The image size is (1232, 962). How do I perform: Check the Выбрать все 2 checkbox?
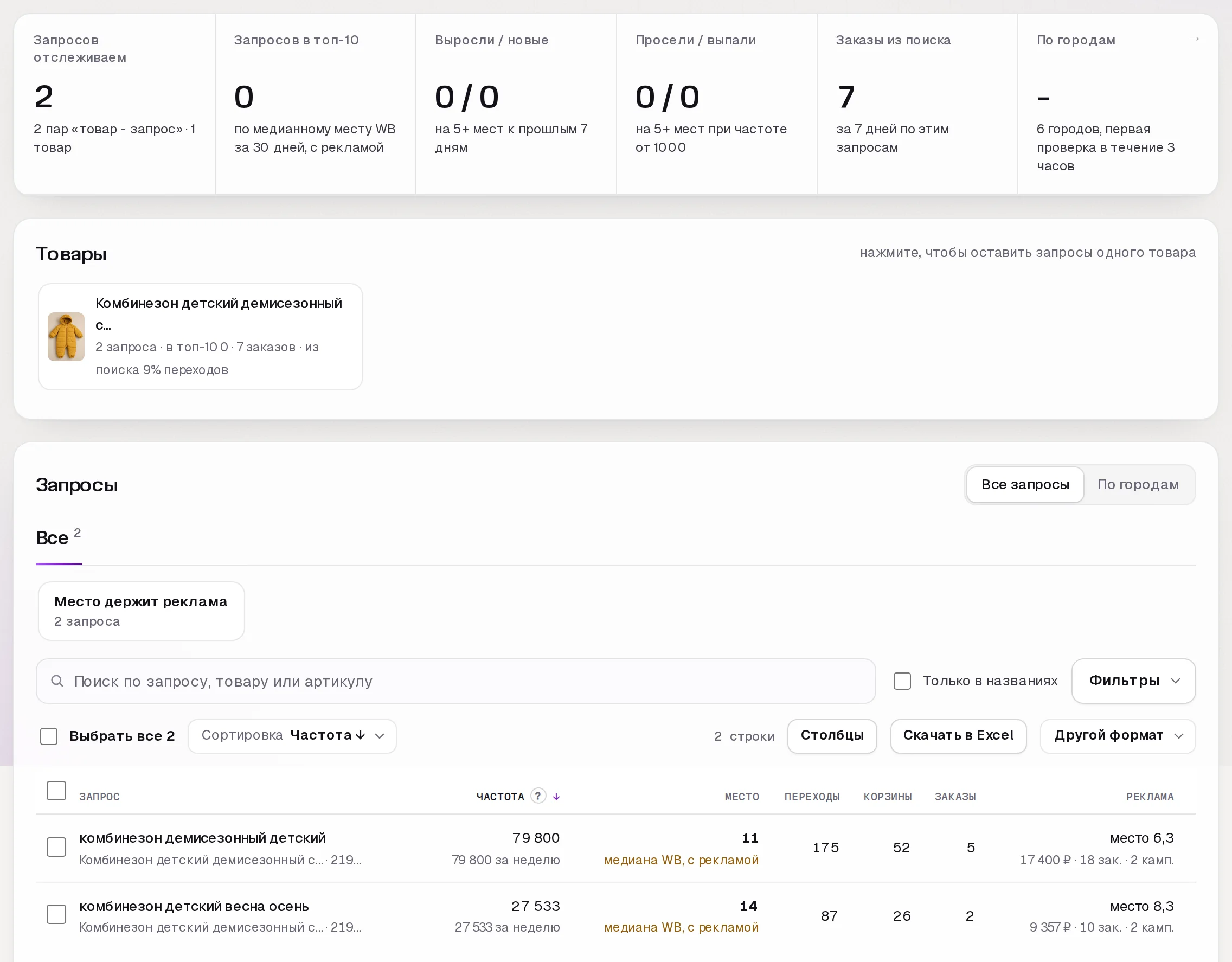pyautogui.click(x=49, y=736)
